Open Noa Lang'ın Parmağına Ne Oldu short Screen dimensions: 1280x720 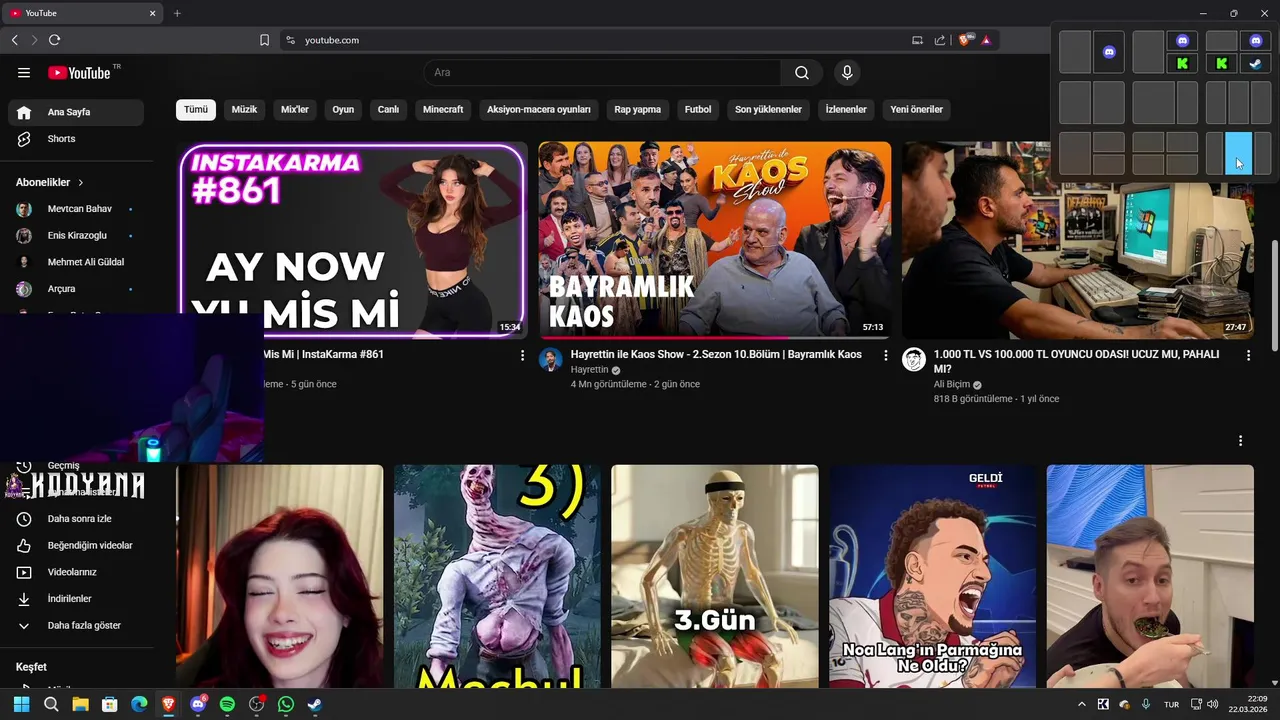(933, 576)
